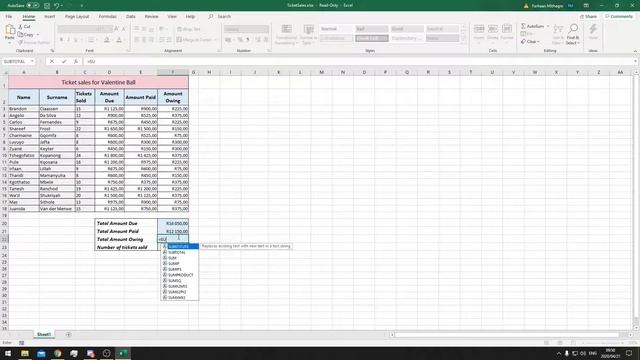The height and width of the screenshot is (360, 640).
Task: Select the Neutral cell style swatch
Action: (442, 29)
